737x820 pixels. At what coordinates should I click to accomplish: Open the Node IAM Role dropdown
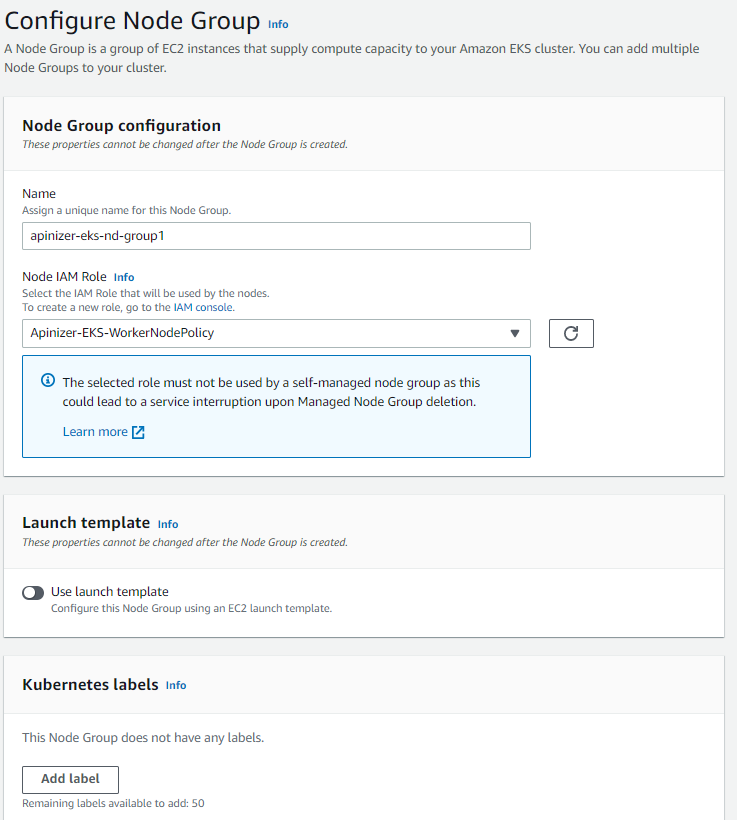click(x=277, y=333)
